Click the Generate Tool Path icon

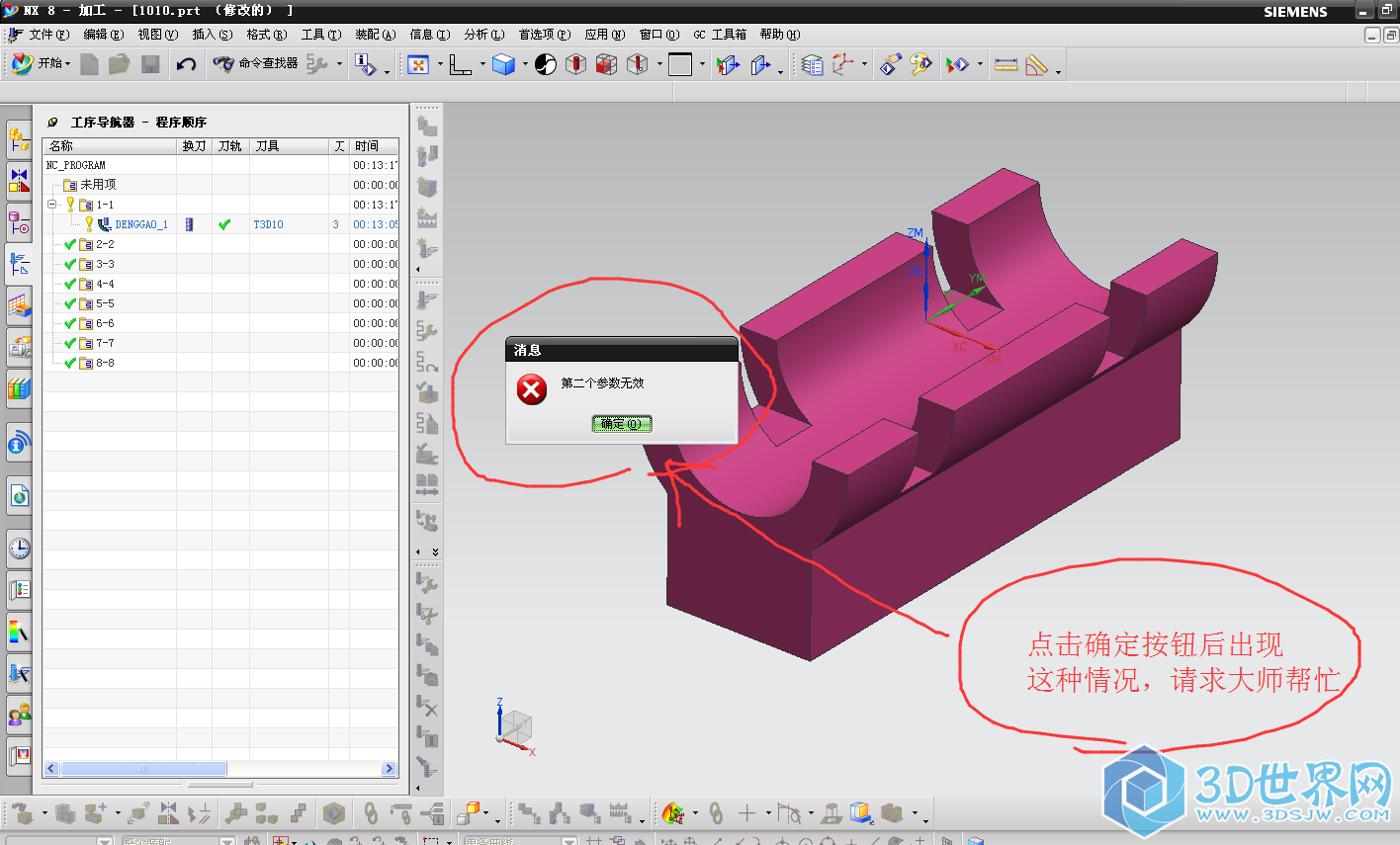pos(427,300)
